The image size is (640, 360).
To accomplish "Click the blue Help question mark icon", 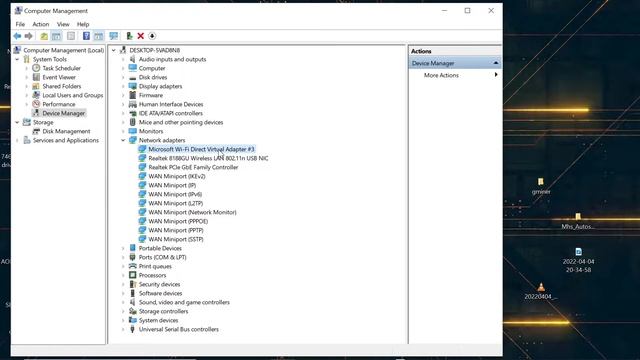I will pos(86,36).
